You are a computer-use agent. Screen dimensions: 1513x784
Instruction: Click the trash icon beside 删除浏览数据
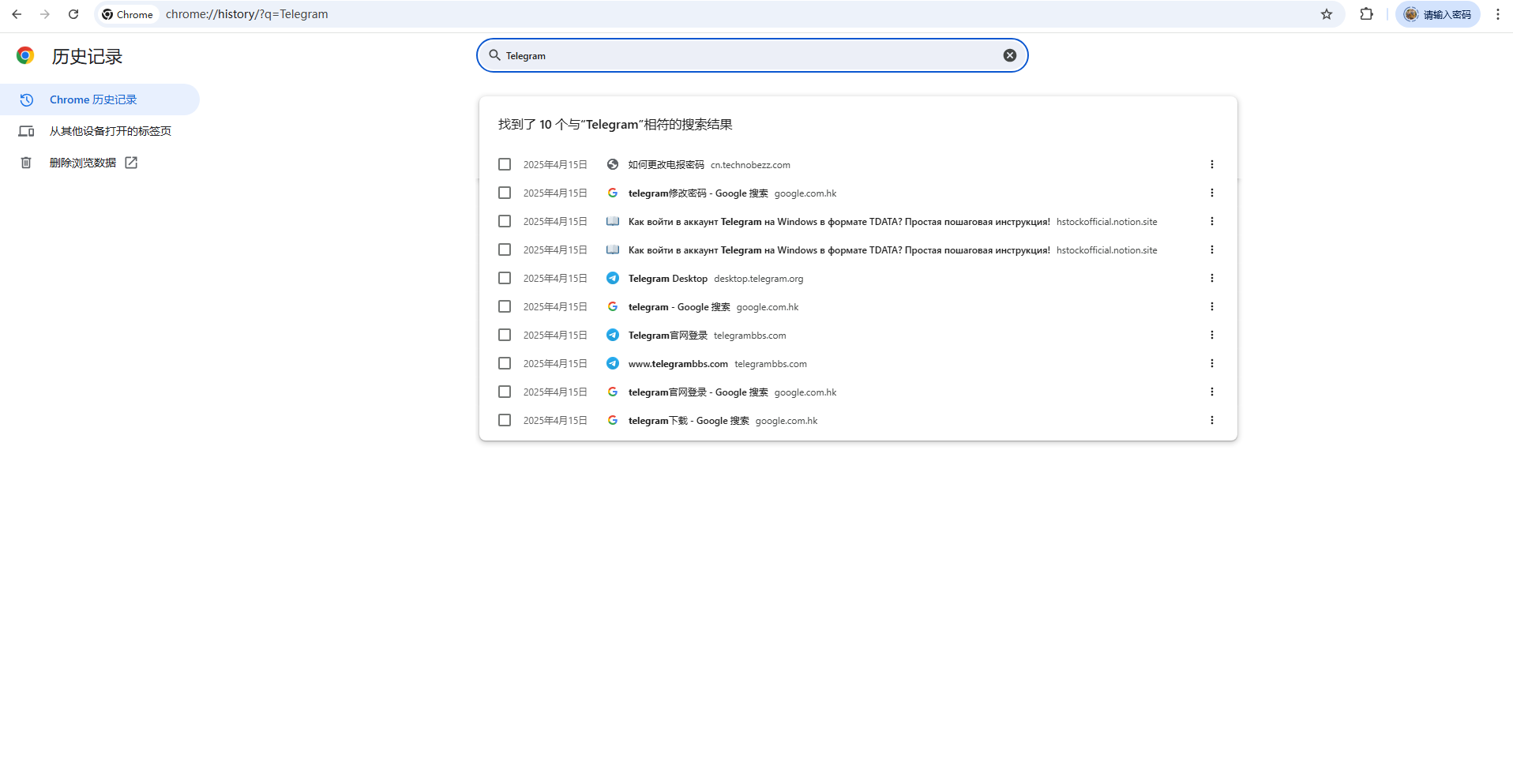click(x=26, y=163)
